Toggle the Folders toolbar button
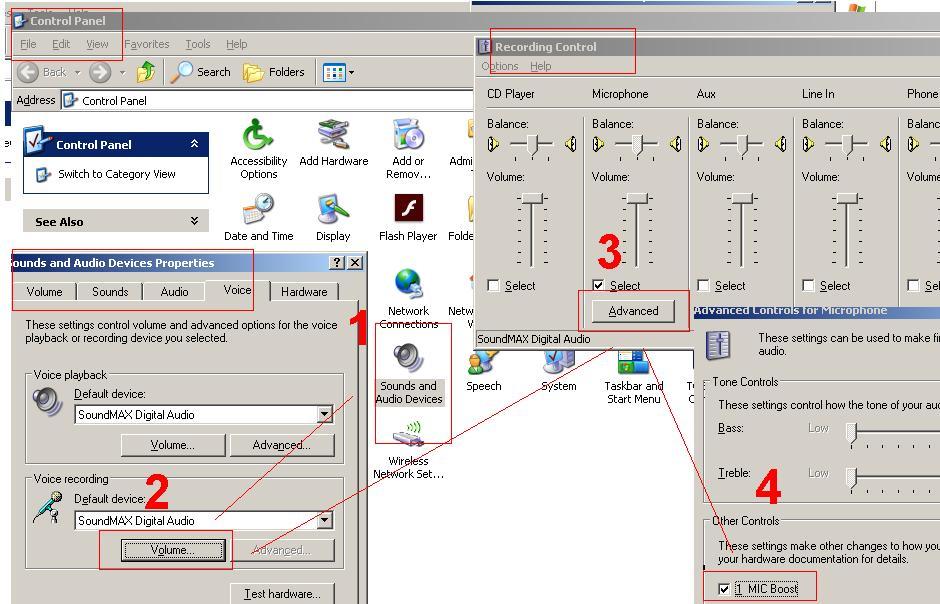This screenshot has height=604, width=940. 273,73
